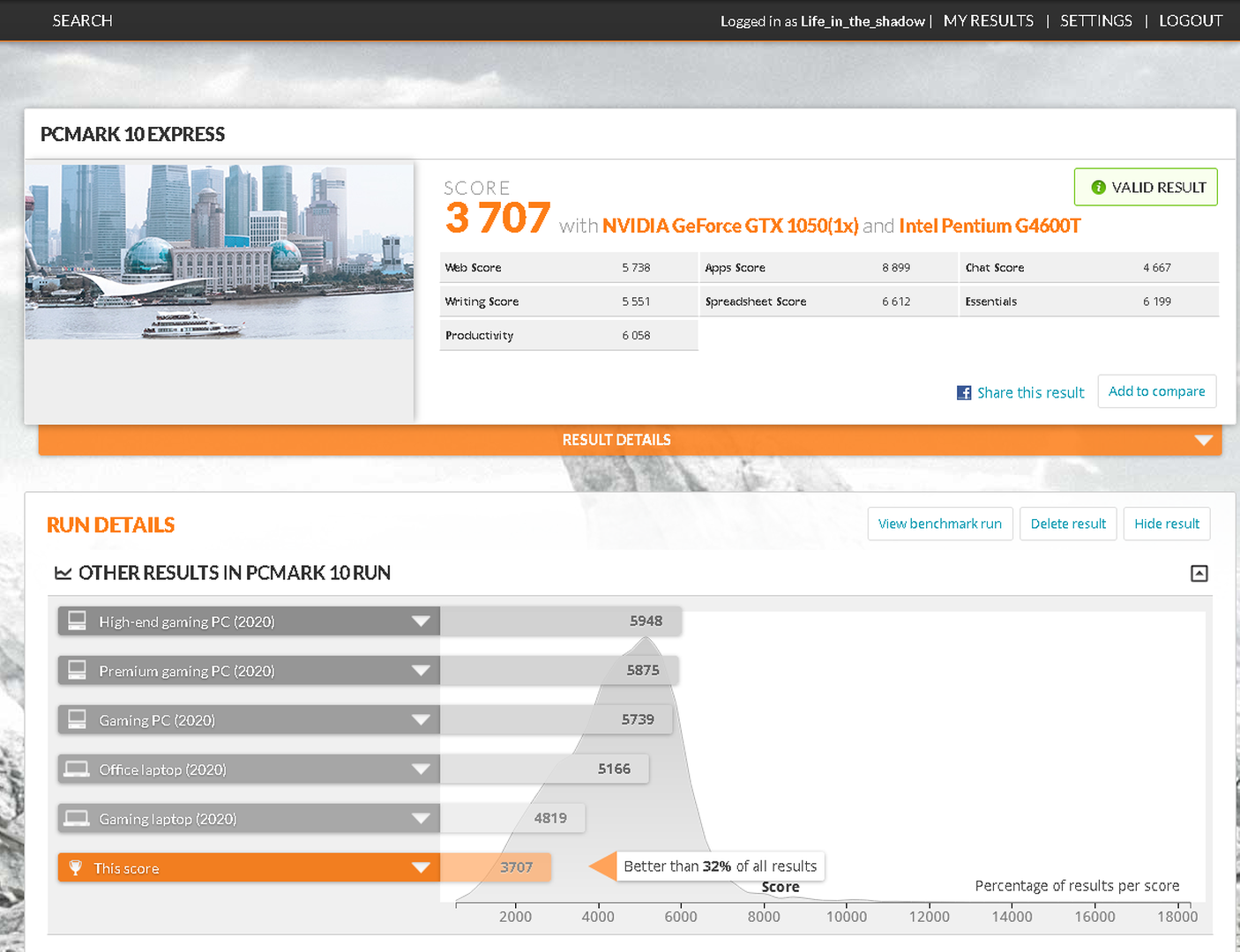Screen dimensions: 1240x952
Task: Click the Spreadsheet Score value 6 612
Action: pos(896,301)
